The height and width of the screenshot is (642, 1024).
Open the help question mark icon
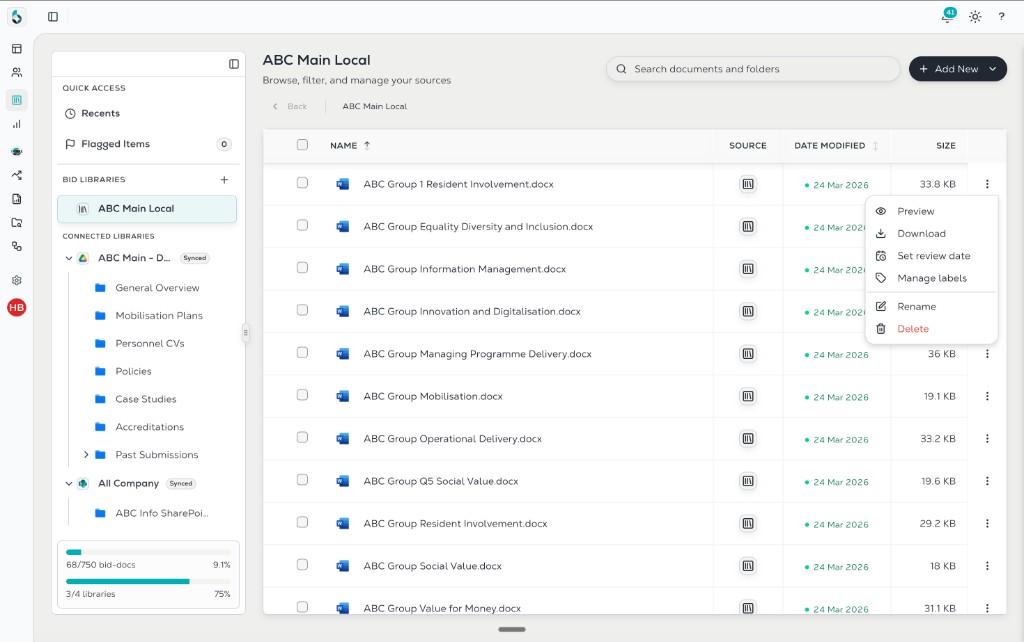coord(1001,17)
